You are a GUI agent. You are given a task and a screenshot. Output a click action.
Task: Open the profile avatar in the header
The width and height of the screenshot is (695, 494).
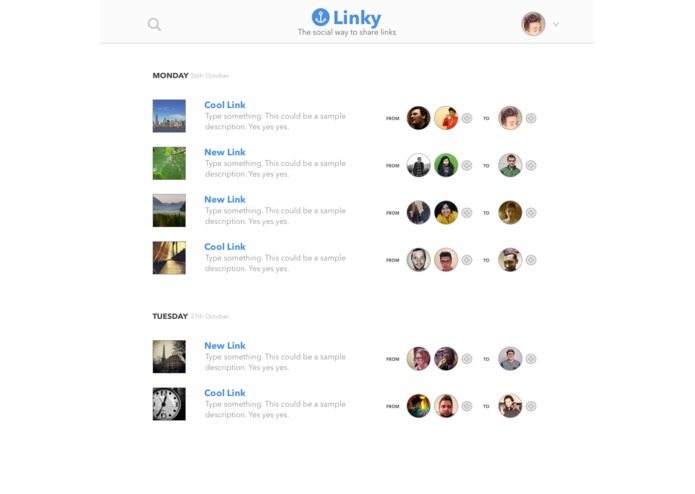(x=533, y=24)
